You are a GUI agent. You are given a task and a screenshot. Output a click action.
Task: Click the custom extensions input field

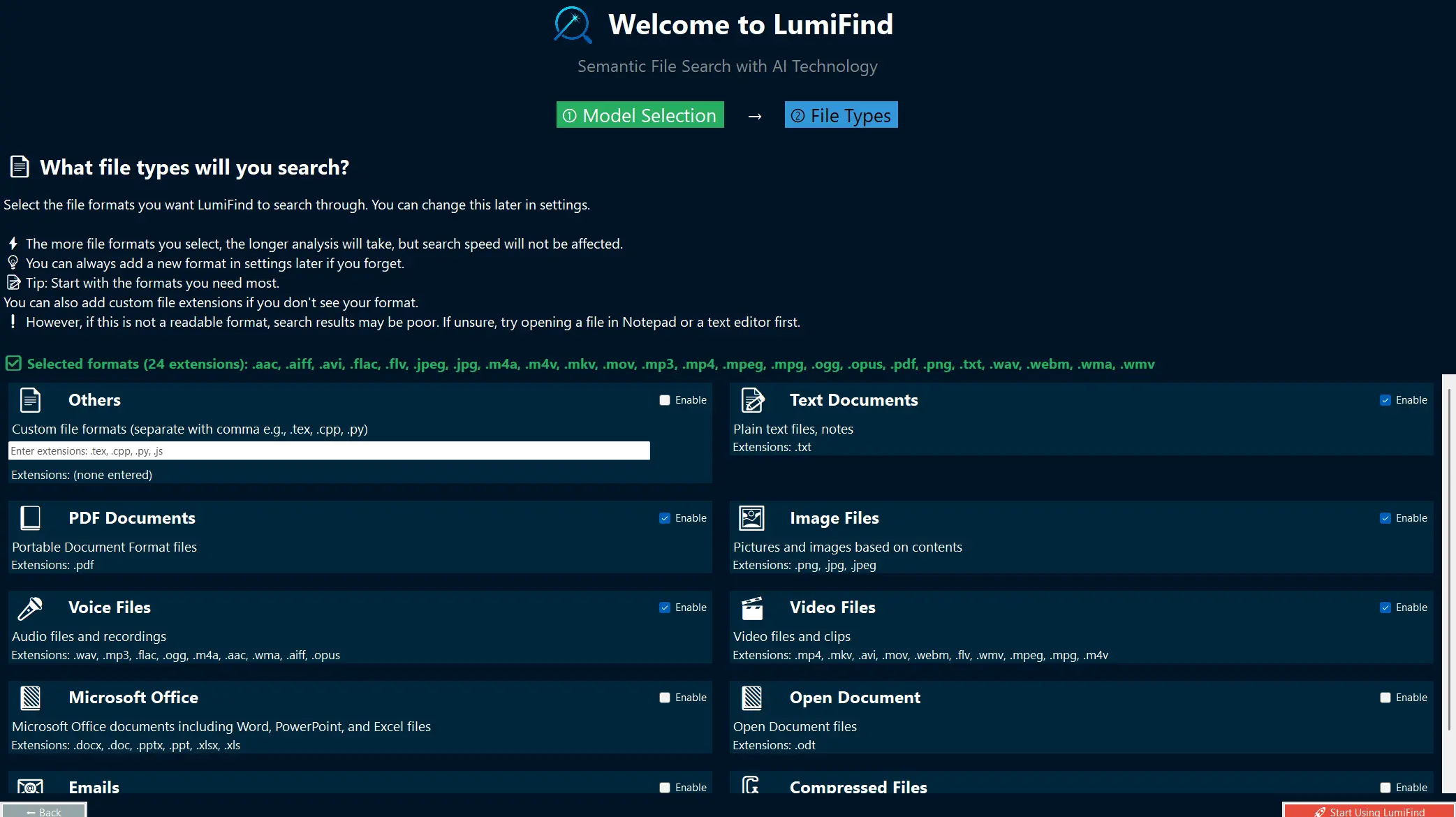(329, 451)
